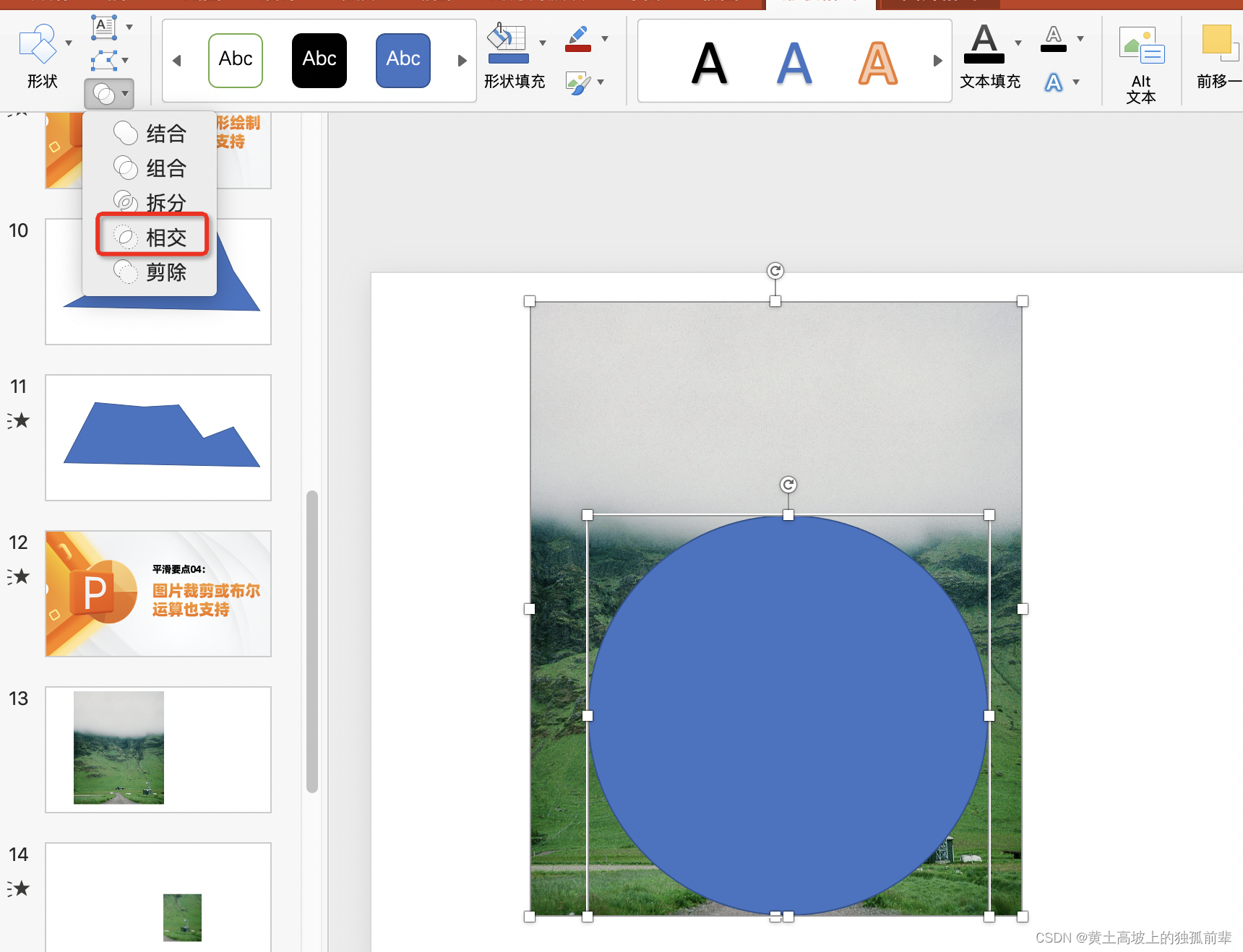This screenshot has height=952, width=1243.
Task: Apply the blue Abc shape style
Action: [x=403, y=61]
